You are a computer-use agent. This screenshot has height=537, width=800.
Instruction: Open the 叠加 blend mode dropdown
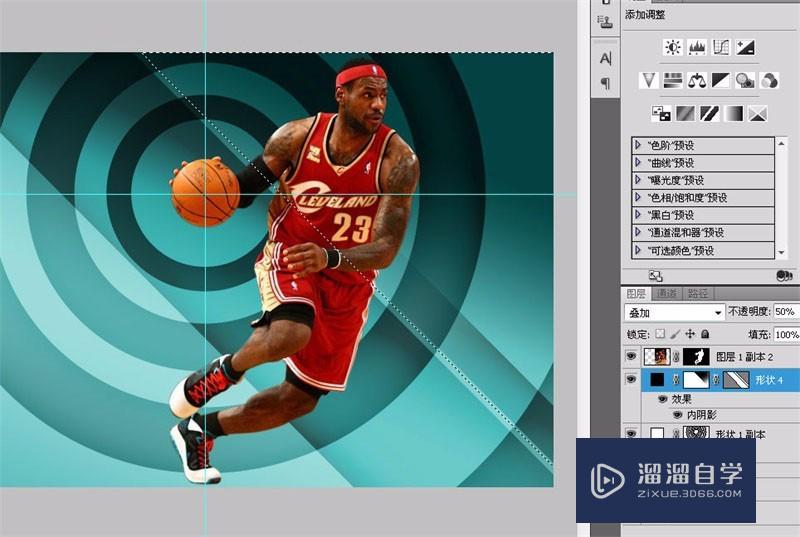click(x=674, y=312)
